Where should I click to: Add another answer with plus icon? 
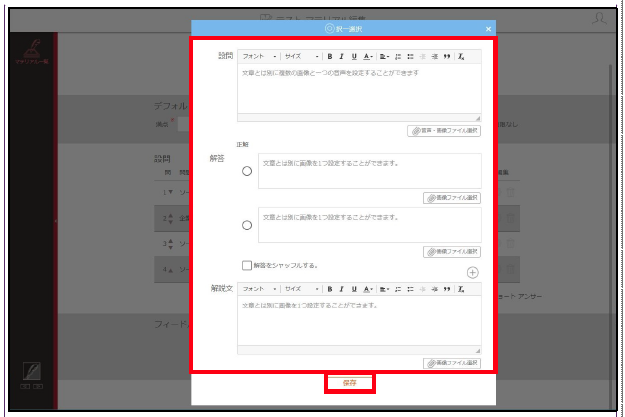(472, 273)
